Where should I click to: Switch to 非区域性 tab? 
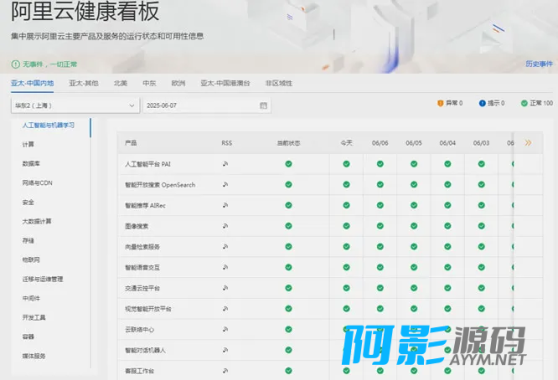[279, 83]
